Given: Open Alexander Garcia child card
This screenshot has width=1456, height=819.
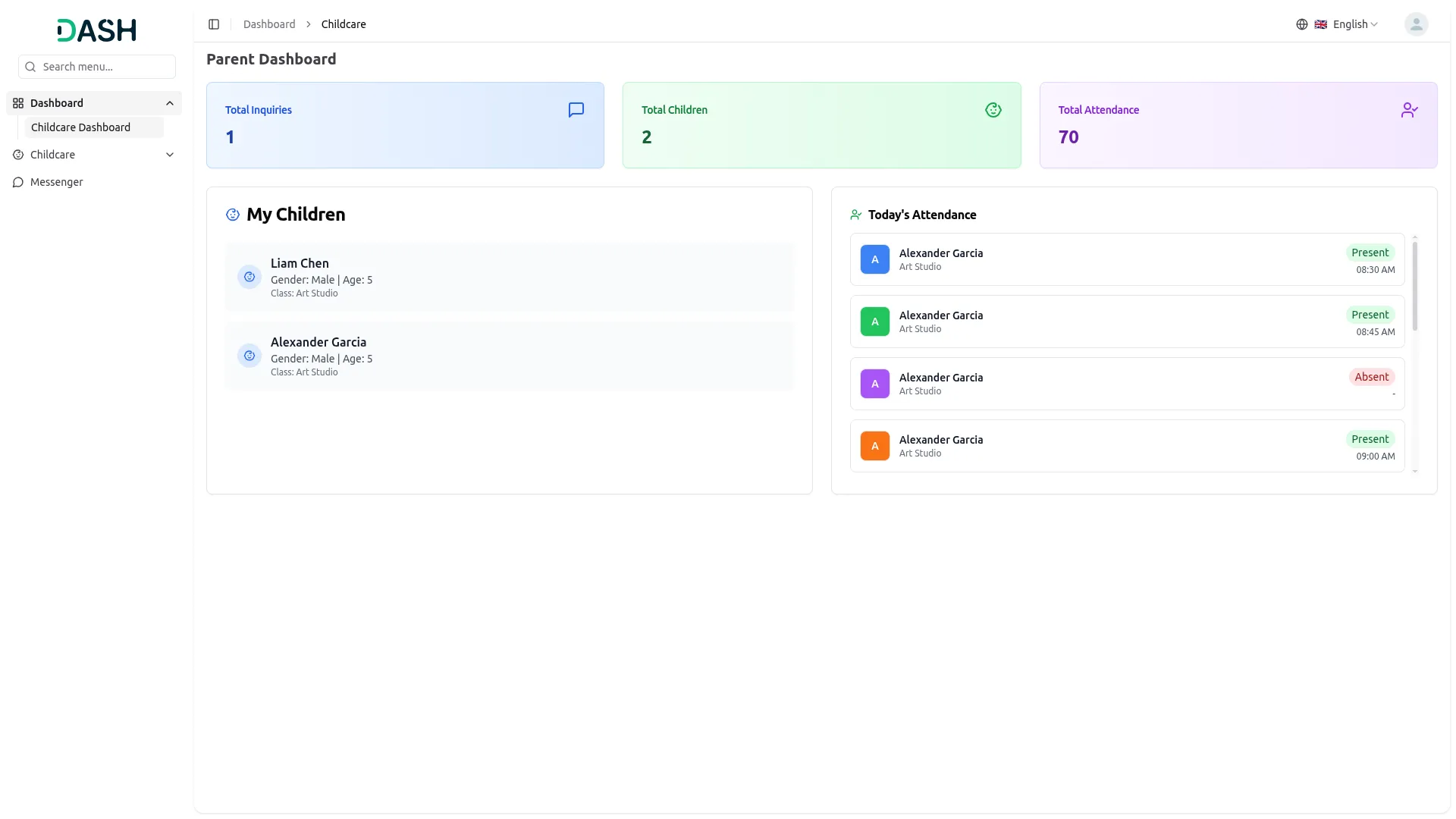Looking at the screenshot, I should pos(510,356).
